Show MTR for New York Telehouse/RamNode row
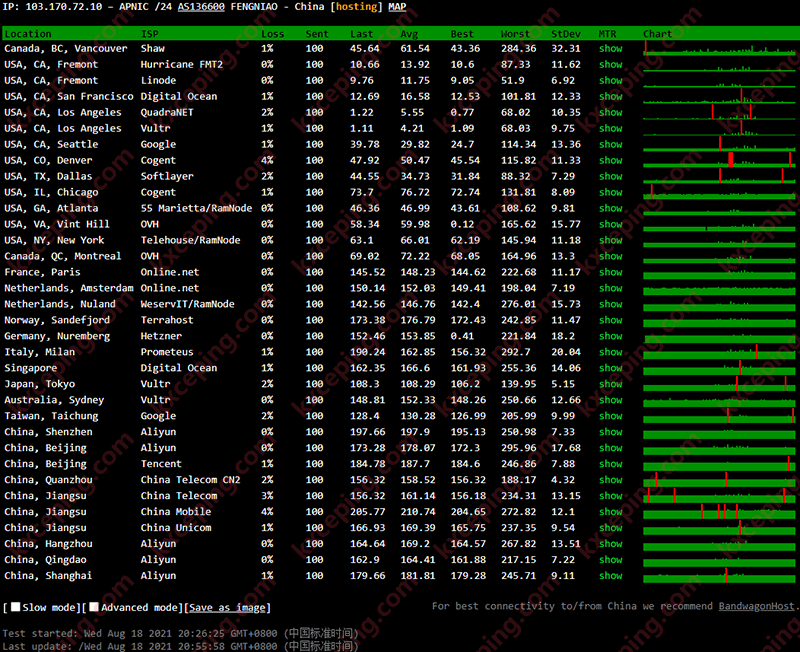 point(611,240)
